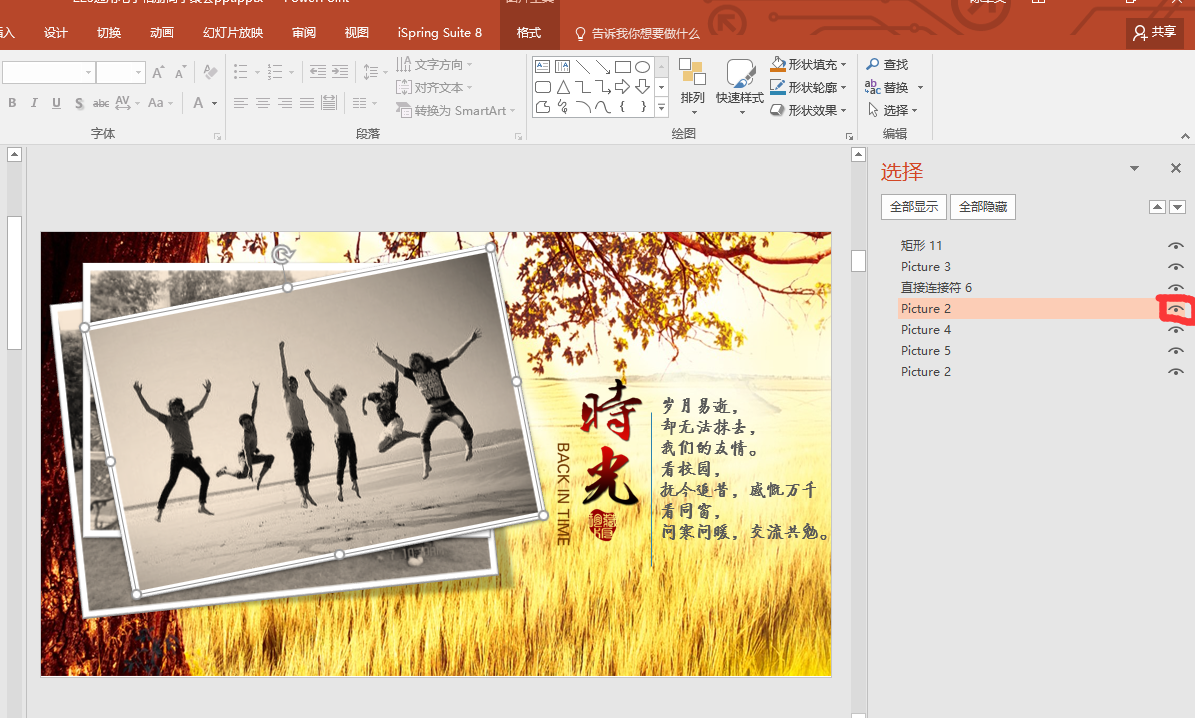Toggle underline formatting

click(x=56, y=103)
